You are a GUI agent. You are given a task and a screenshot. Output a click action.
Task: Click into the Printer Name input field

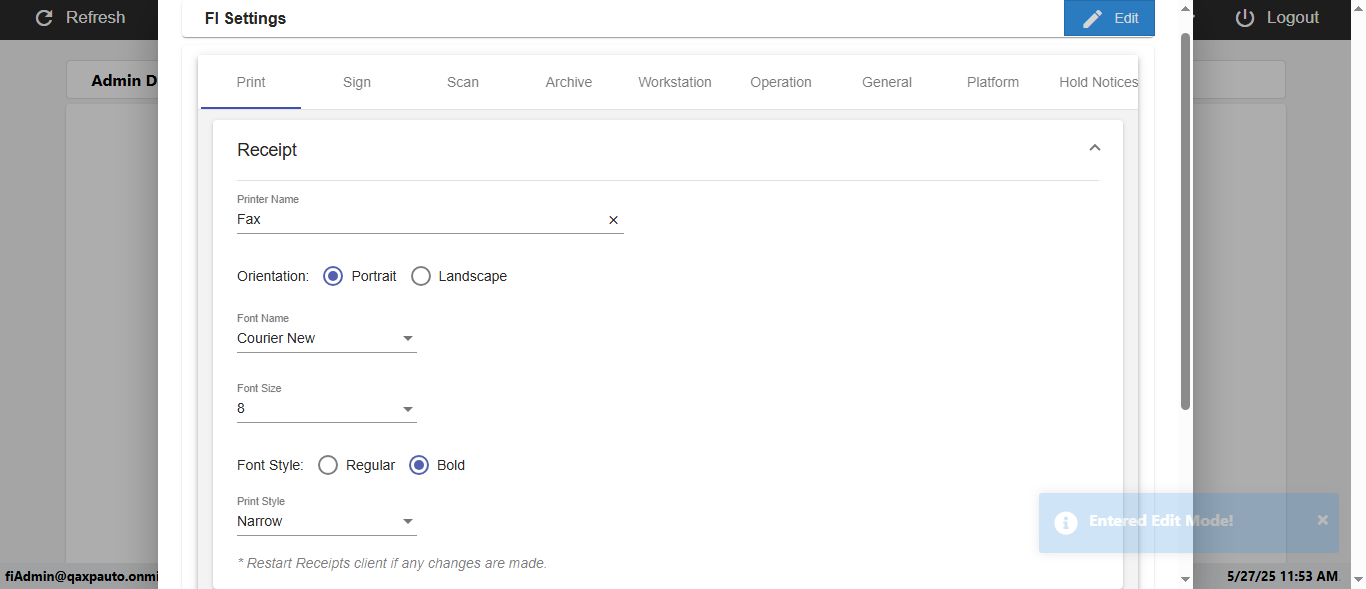point(420,220)
